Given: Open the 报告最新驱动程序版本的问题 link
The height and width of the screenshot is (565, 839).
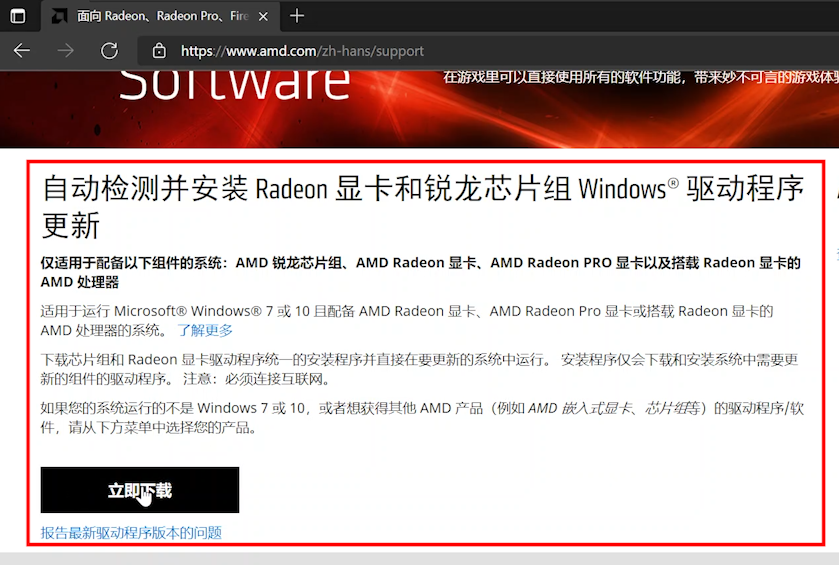Looking at the screenshot, I should point(131,533).
